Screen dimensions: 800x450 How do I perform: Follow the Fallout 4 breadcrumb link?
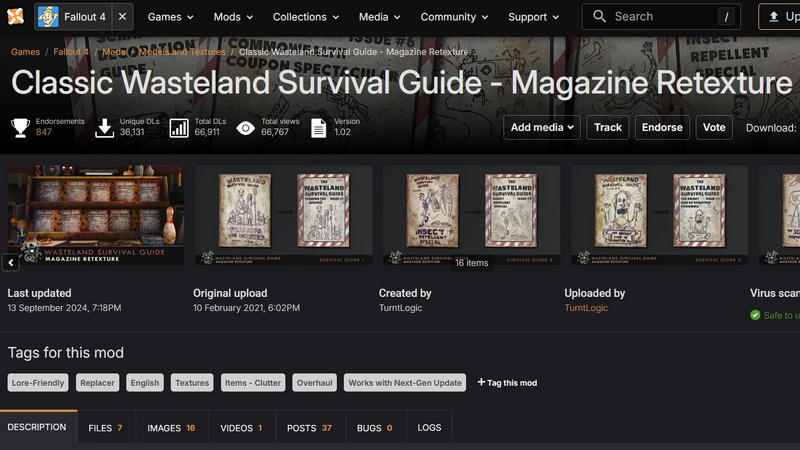(x=71, y=52)
